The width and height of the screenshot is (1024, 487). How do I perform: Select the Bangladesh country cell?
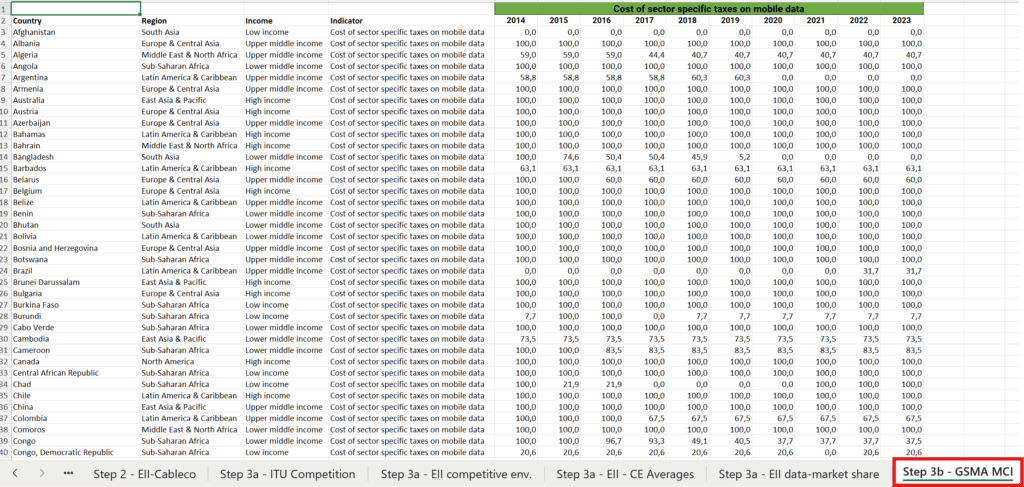pyautogui.click(x=76, y=157)
